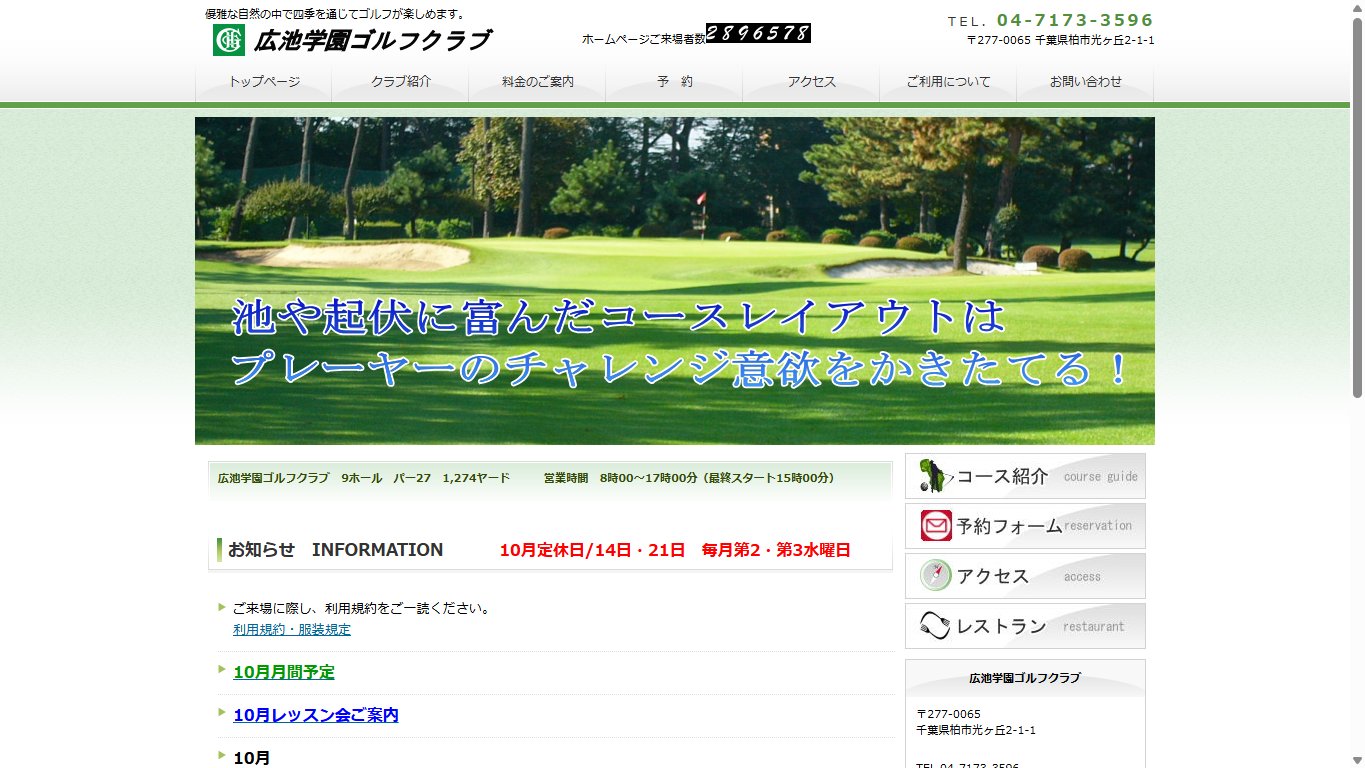Click the golfer icon beside コース紹介

tap(936, 476)
